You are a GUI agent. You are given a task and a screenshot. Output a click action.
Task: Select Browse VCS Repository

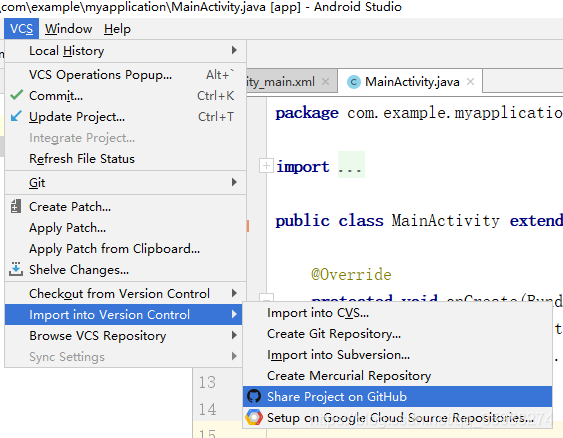[124, 335]
